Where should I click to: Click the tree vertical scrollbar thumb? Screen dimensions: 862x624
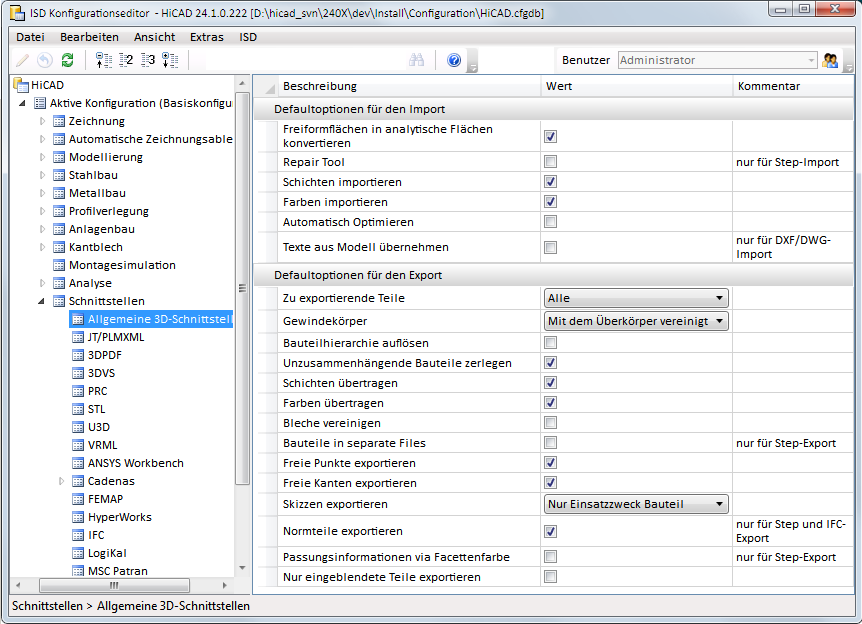pyautogui.click(x=242, y=288)
